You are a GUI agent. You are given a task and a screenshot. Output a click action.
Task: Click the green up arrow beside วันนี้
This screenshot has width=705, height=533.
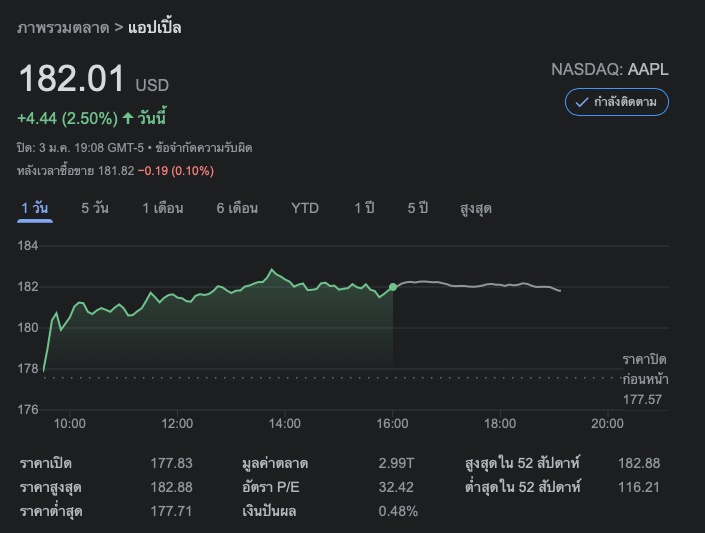click(128, 118)
